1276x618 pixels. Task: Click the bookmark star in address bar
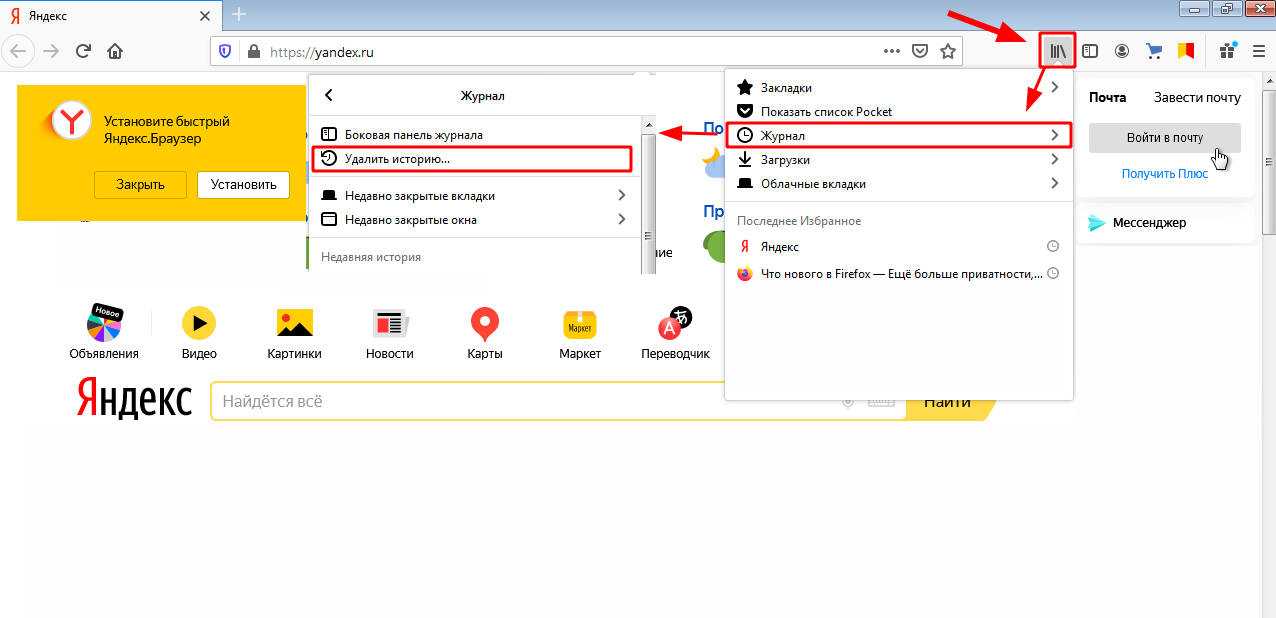pos(948,52)
